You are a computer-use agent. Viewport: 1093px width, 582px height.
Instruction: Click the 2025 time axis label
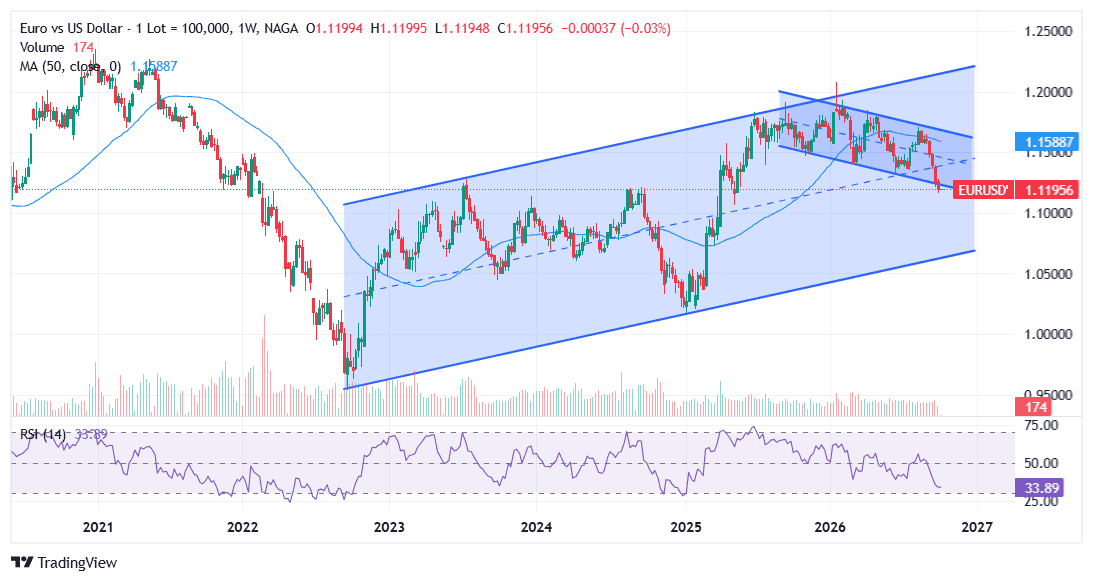[x=685, y=527]
